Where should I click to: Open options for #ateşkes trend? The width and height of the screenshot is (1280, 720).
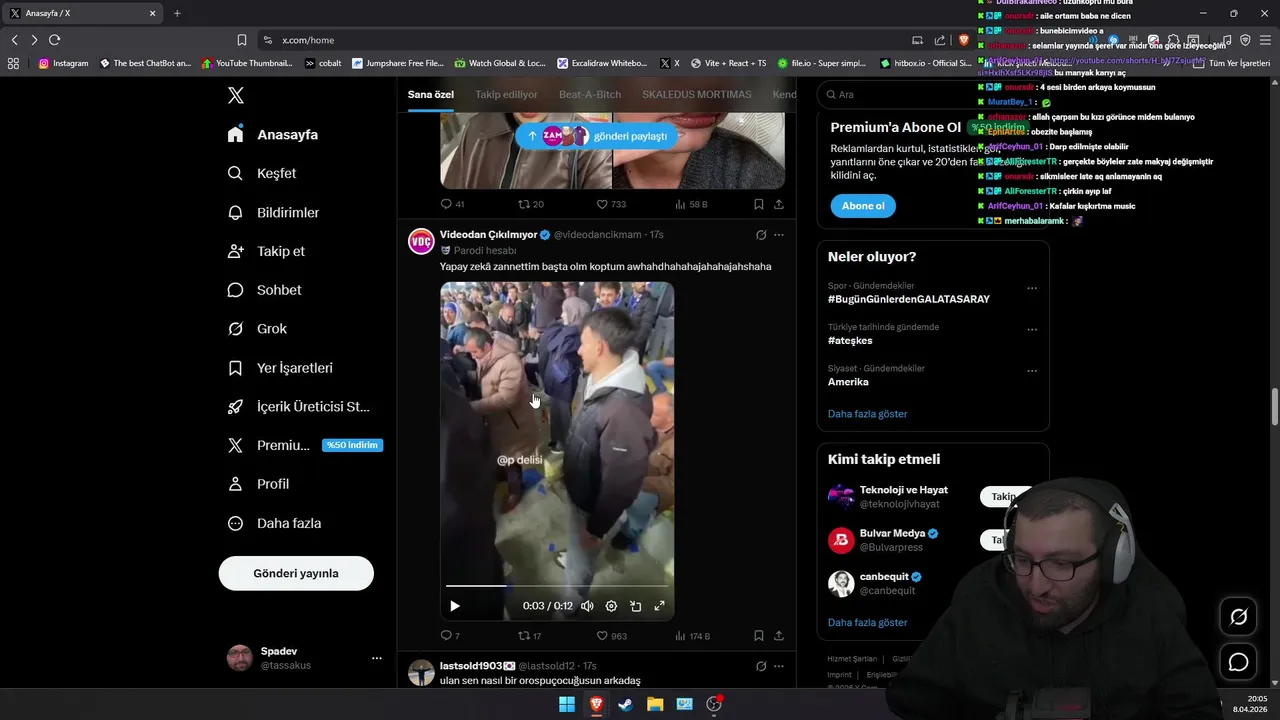(x=1032, y=330)
